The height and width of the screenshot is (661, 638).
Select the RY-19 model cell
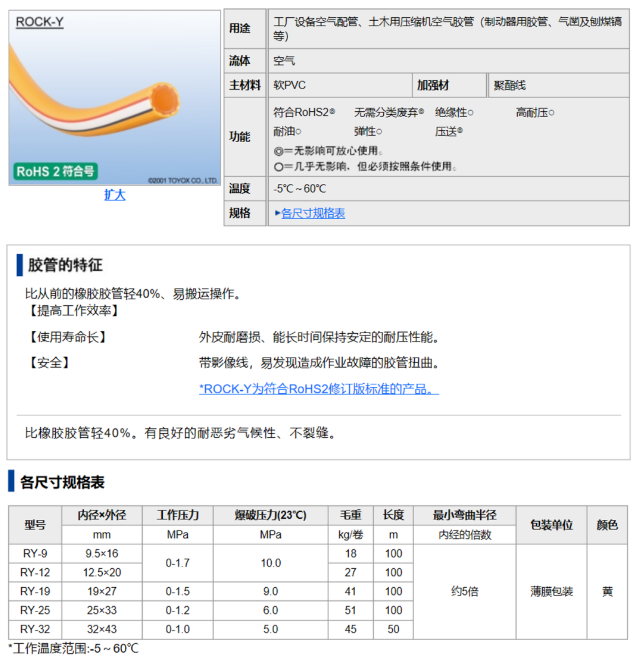tap(35, 591)
